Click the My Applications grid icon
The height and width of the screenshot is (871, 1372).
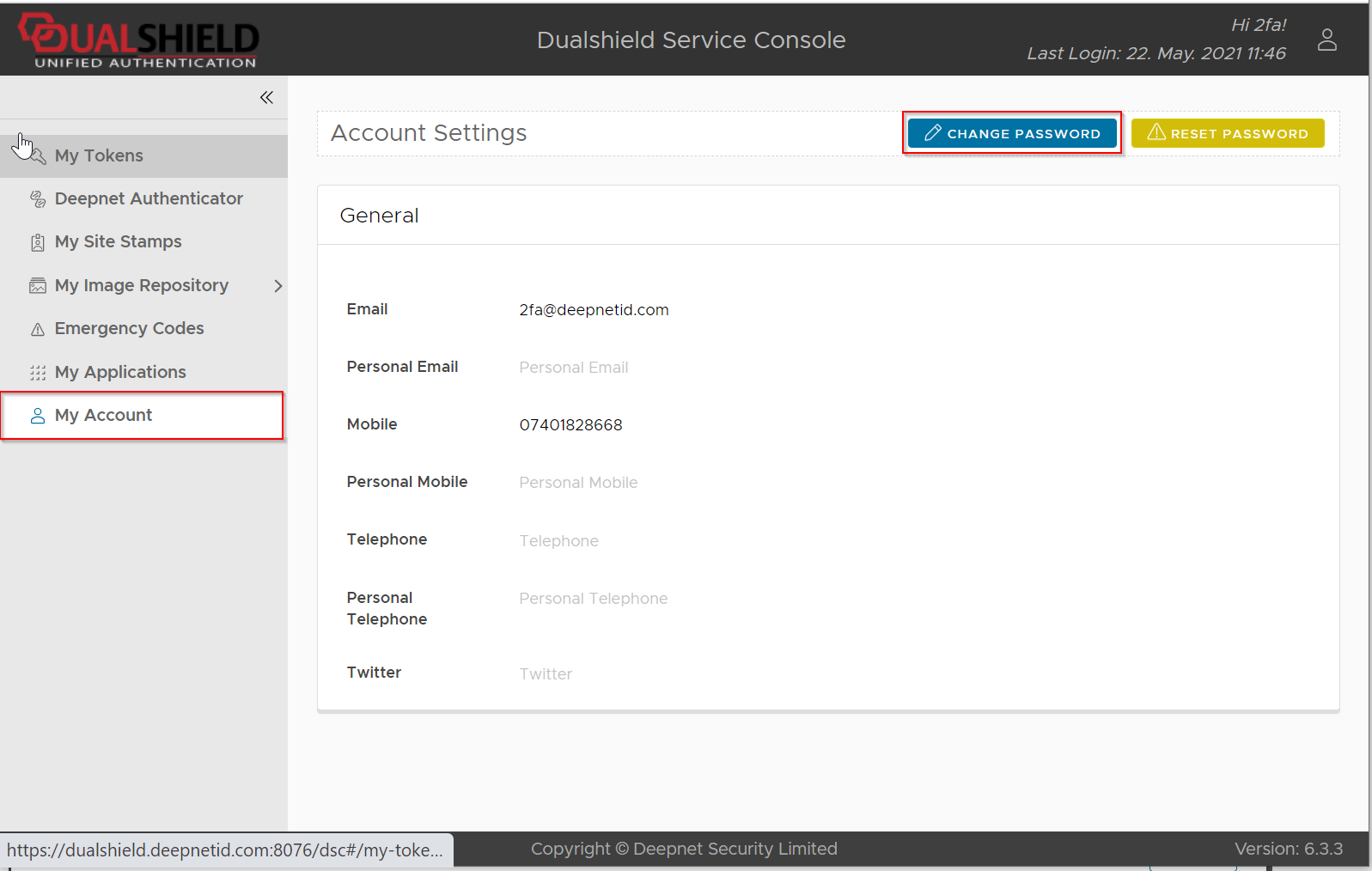click(x=38, y=373)
